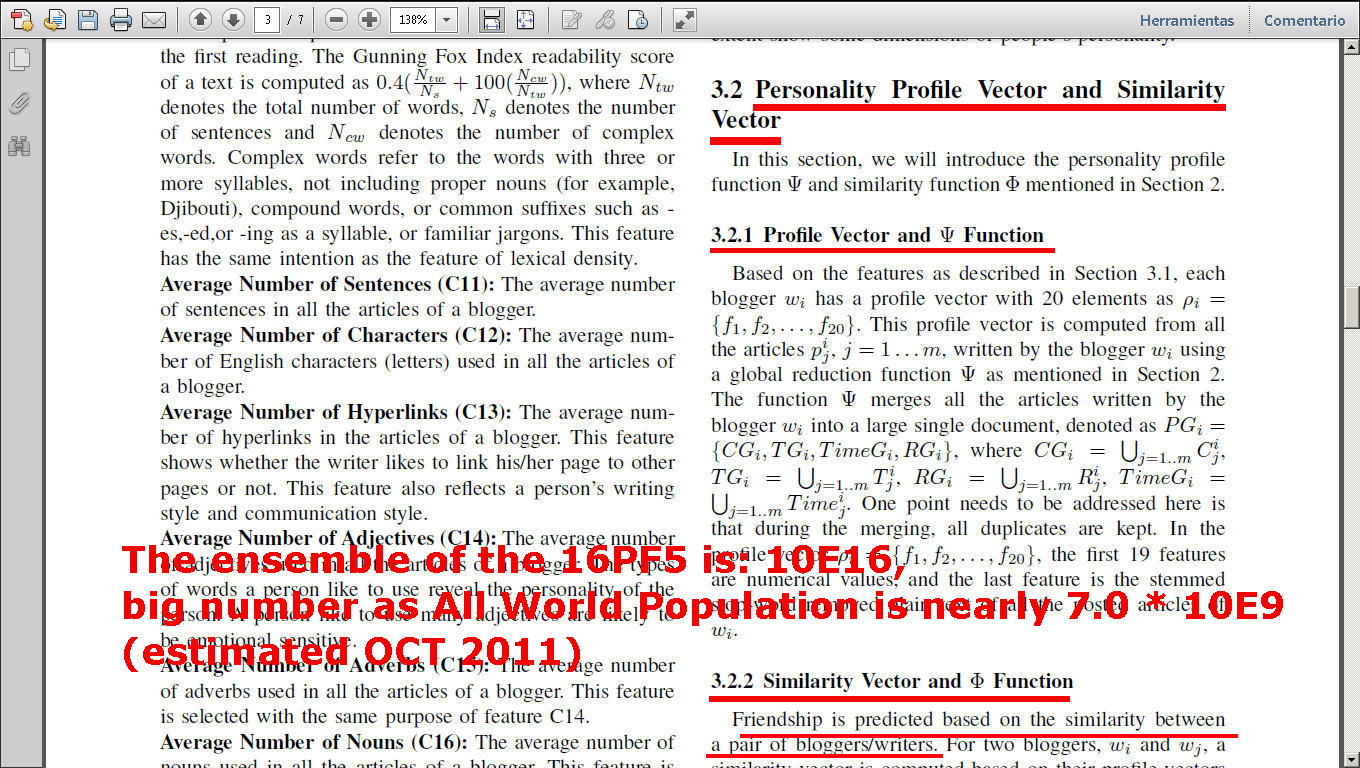The image size is (1360, 768).
Task: Open the signature pen tool
Action: [604, 19]
